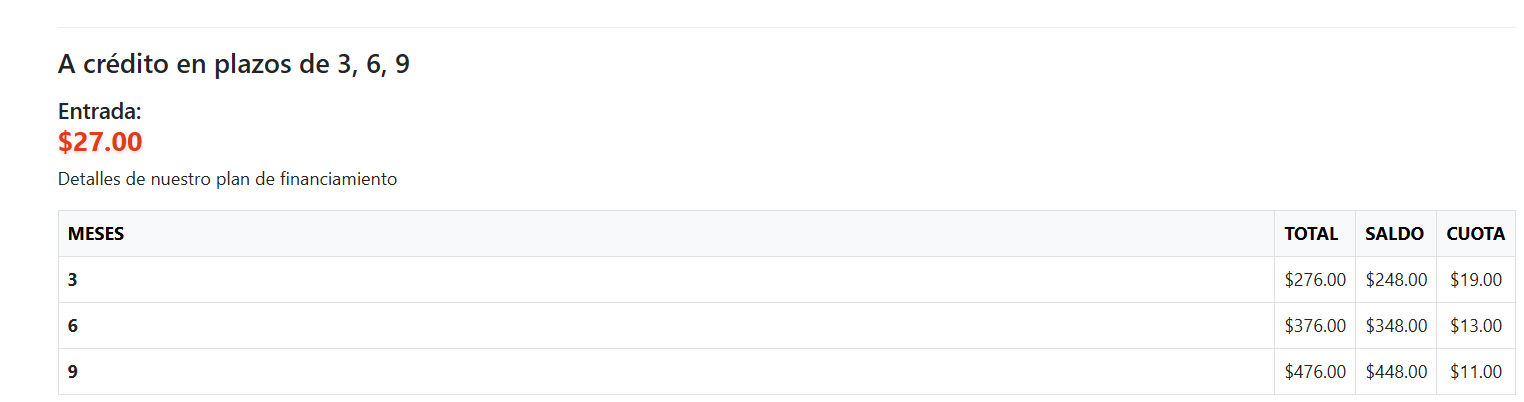1524x402 pixels.
Task: Click the $448.00 saldo cell
Action: (x=1396, y=372)
